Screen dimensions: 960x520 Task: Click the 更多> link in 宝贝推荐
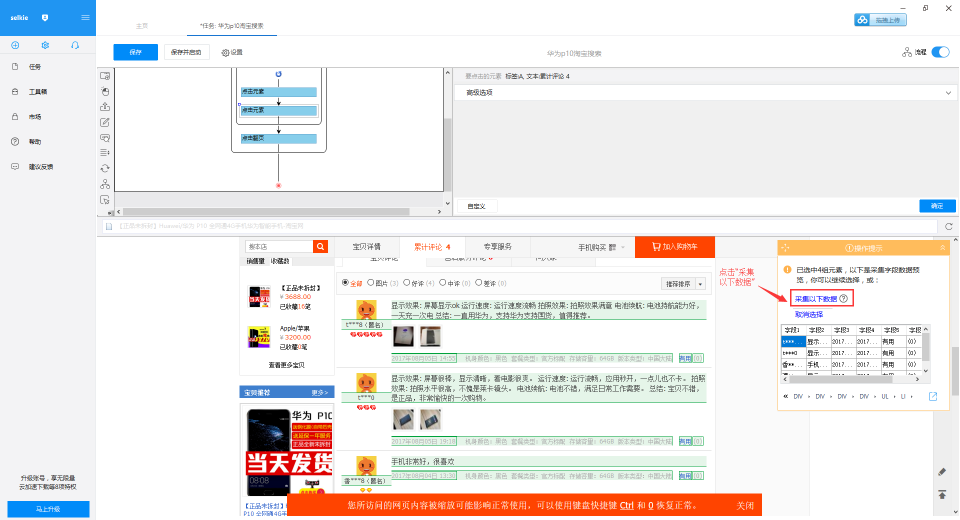click(x=320, y=393)
